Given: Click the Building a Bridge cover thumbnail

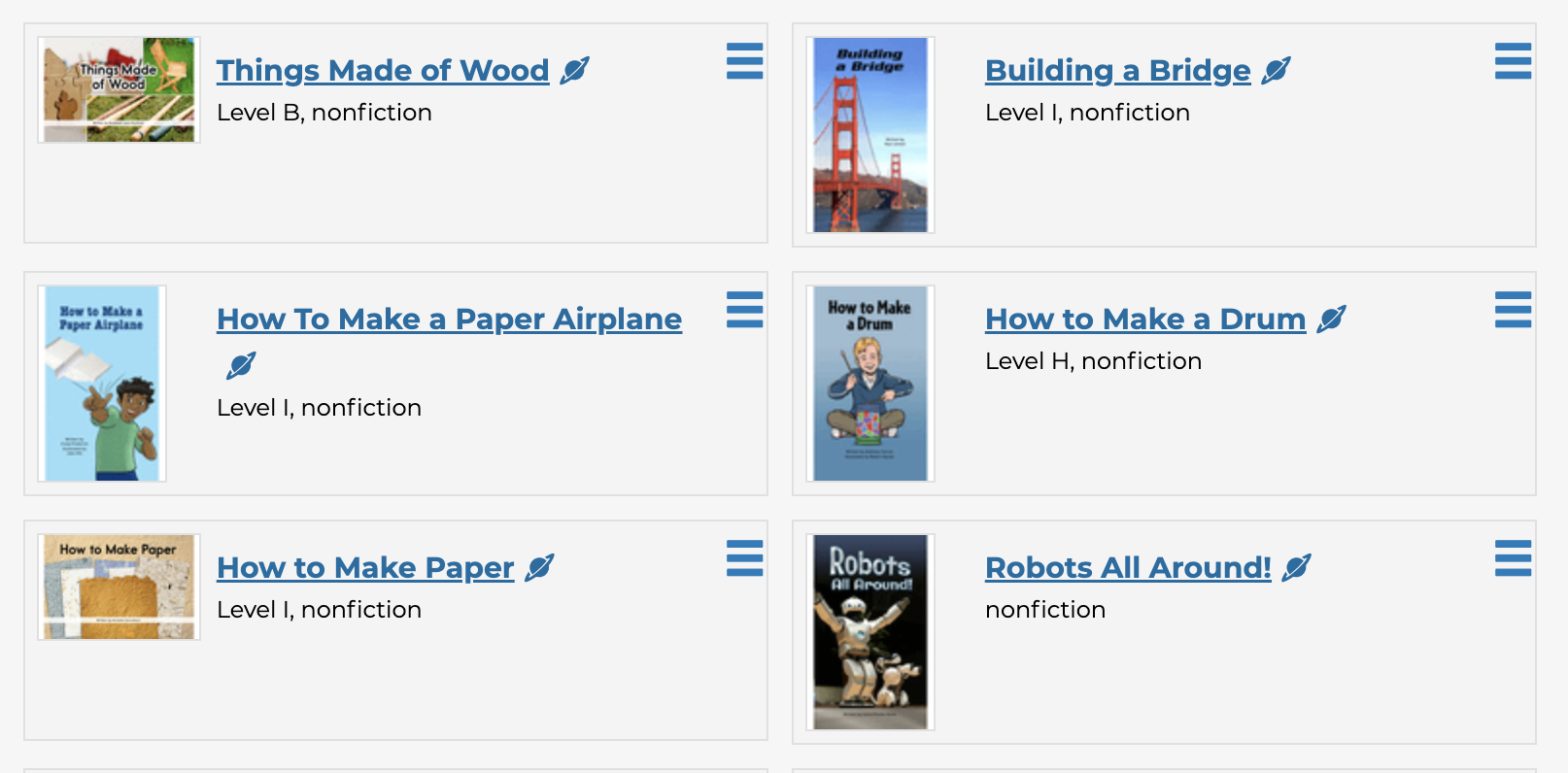Looking at the screenshot, I should [x=869, y=135].
